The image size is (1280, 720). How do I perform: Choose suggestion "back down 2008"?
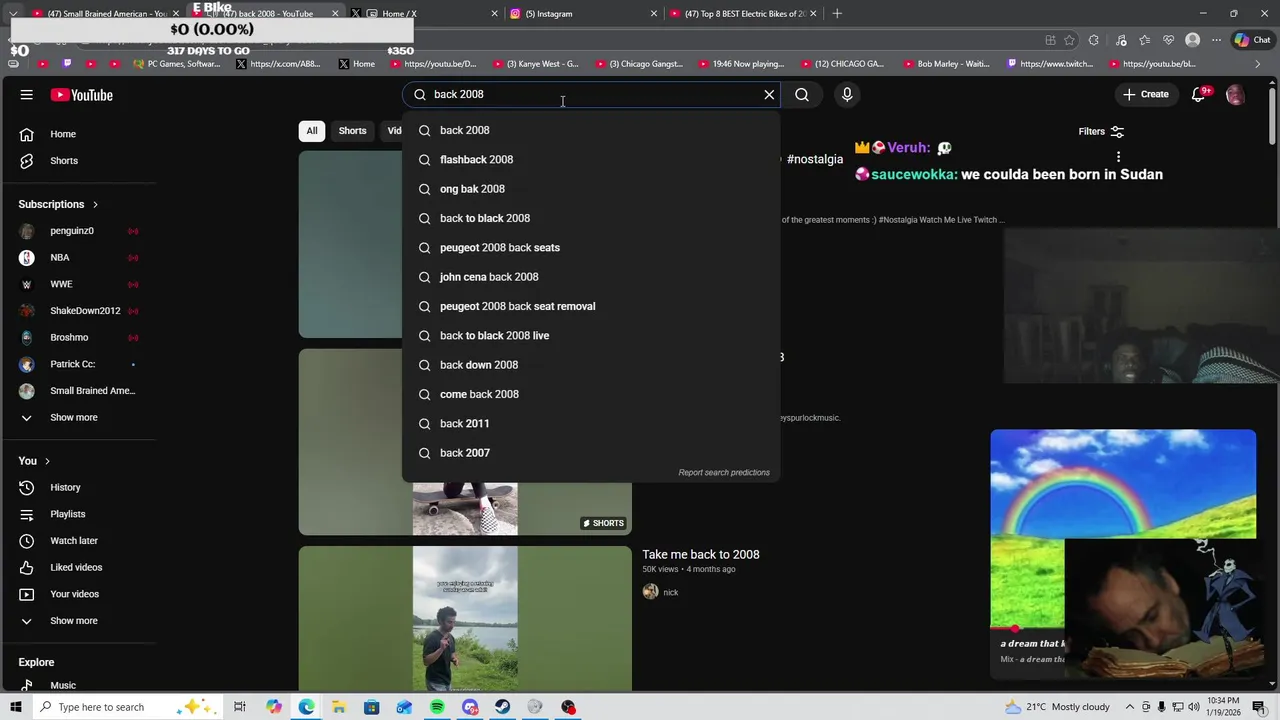click(590, 365)
